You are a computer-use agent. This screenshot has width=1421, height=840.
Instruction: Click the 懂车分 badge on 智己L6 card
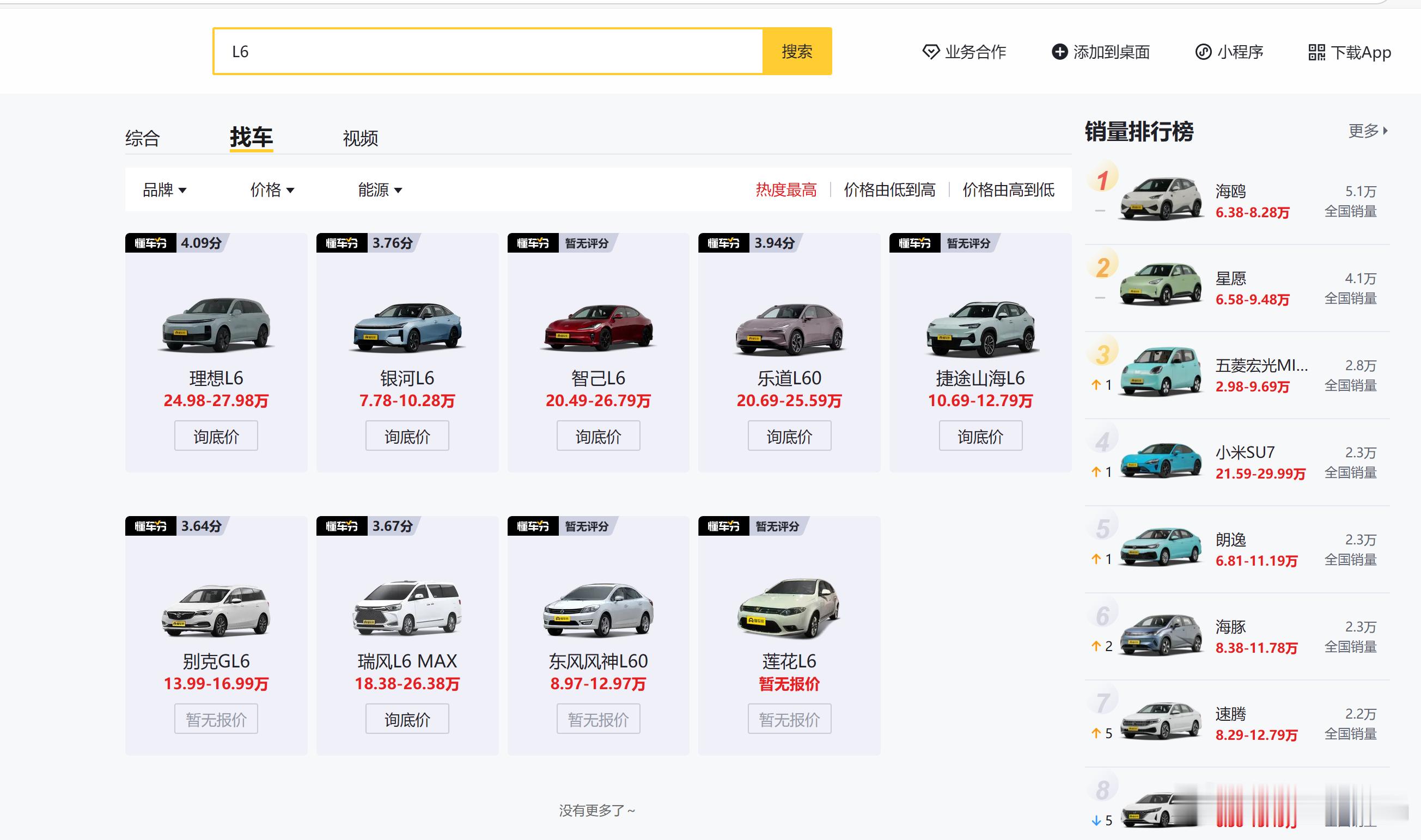click(533, 243)
